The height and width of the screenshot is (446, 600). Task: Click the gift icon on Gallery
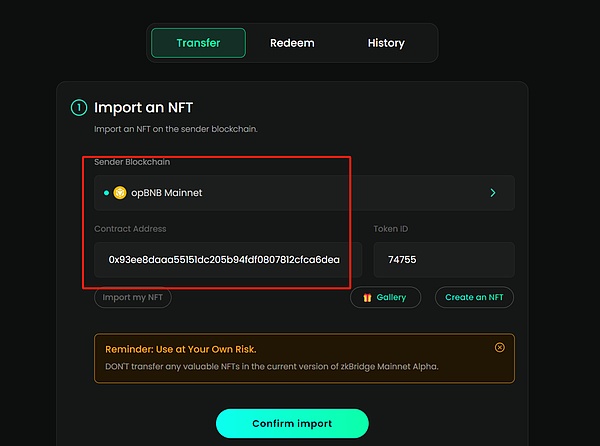pos(367,298)
